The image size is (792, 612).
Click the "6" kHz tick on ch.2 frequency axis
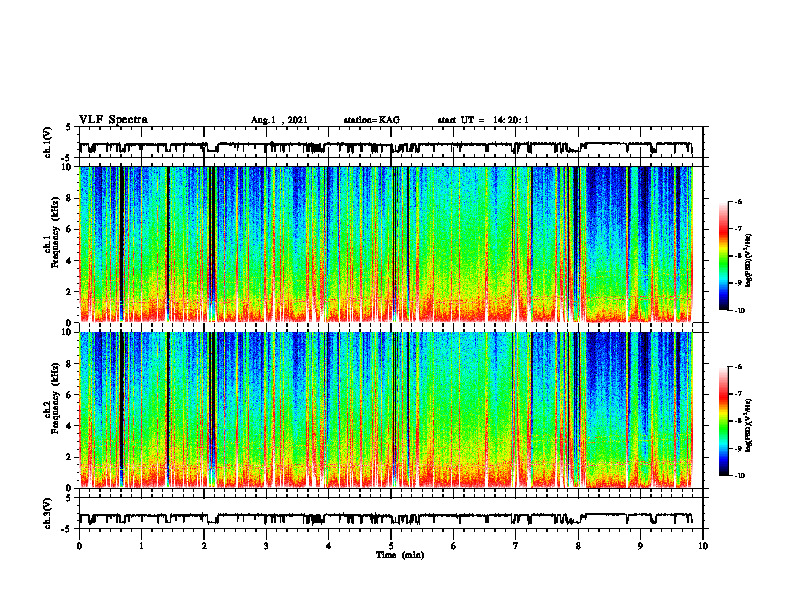coord(70,395)
